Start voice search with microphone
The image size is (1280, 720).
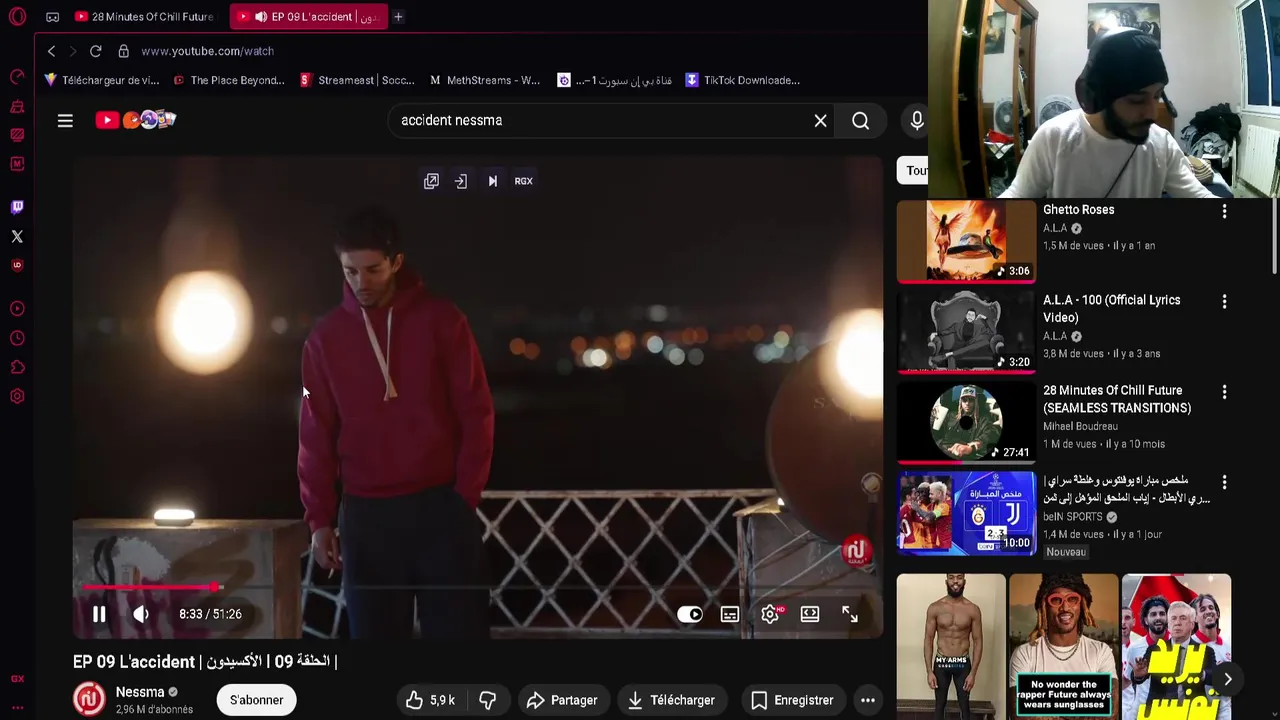pyautogui.click(x=916, y=121)
